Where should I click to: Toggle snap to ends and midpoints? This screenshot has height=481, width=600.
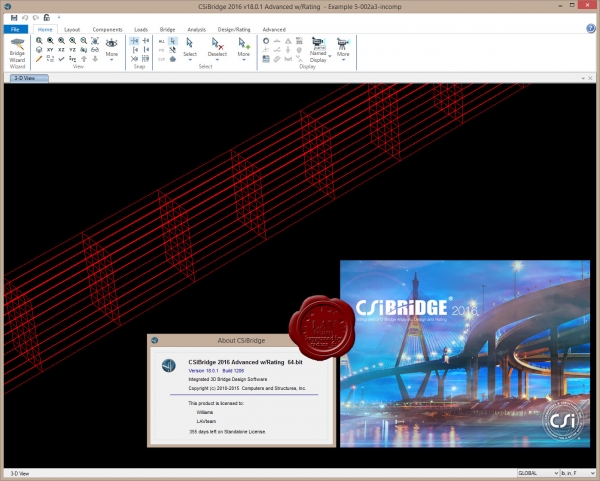pyautogui.click(x=146, y=41)
